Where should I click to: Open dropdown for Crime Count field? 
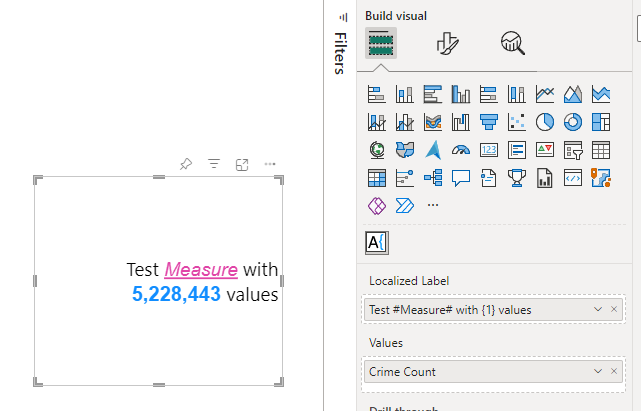point(598,371)
